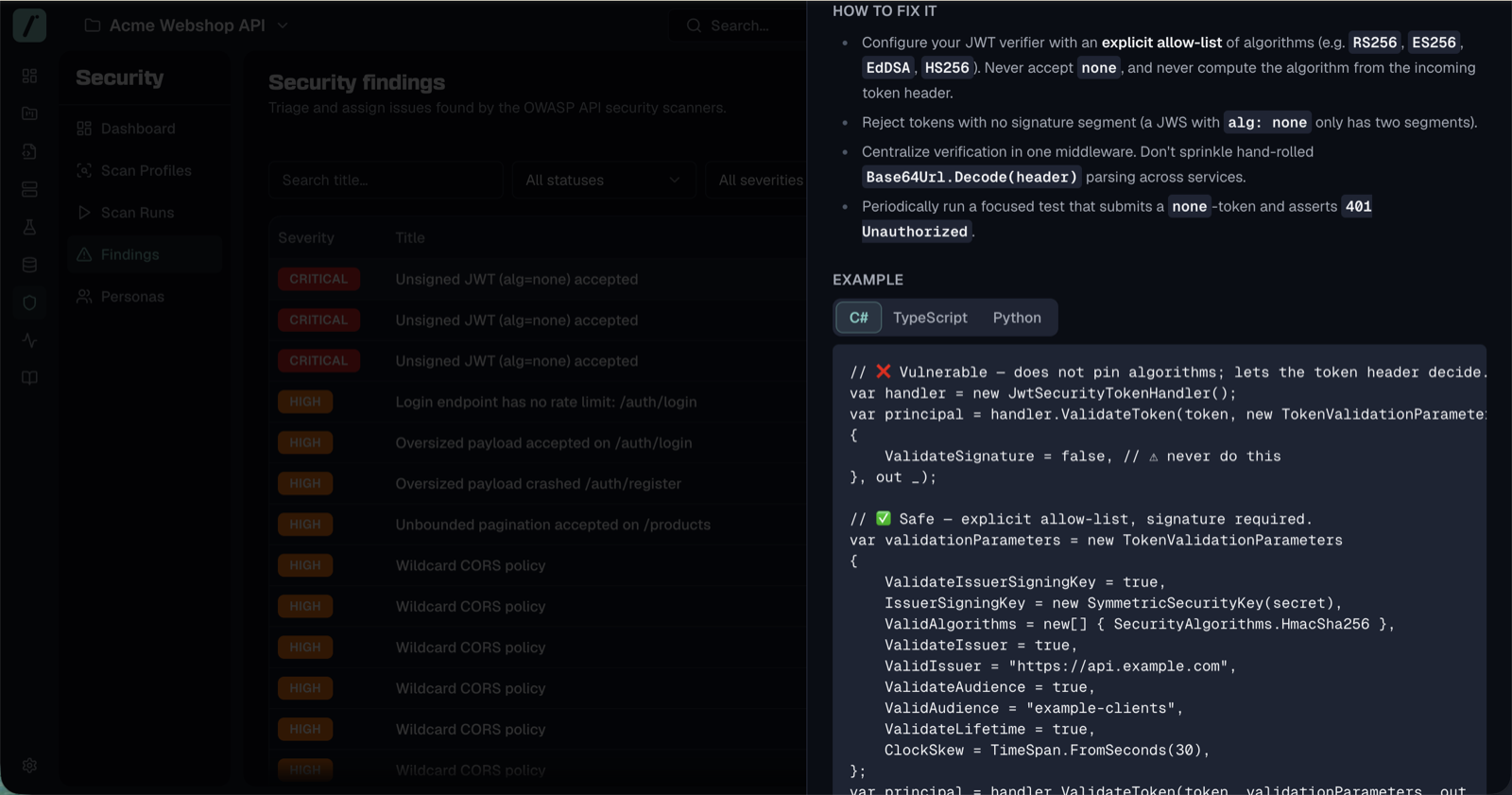The image size is (1512, 795).
Task: Open the database cylinder icon in left rail
Action: [x=29, y=265]
